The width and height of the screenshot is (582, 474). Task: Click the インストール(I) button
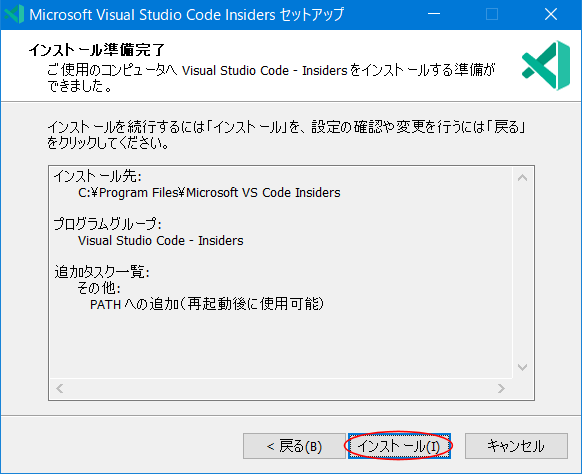tap(399, 446)
